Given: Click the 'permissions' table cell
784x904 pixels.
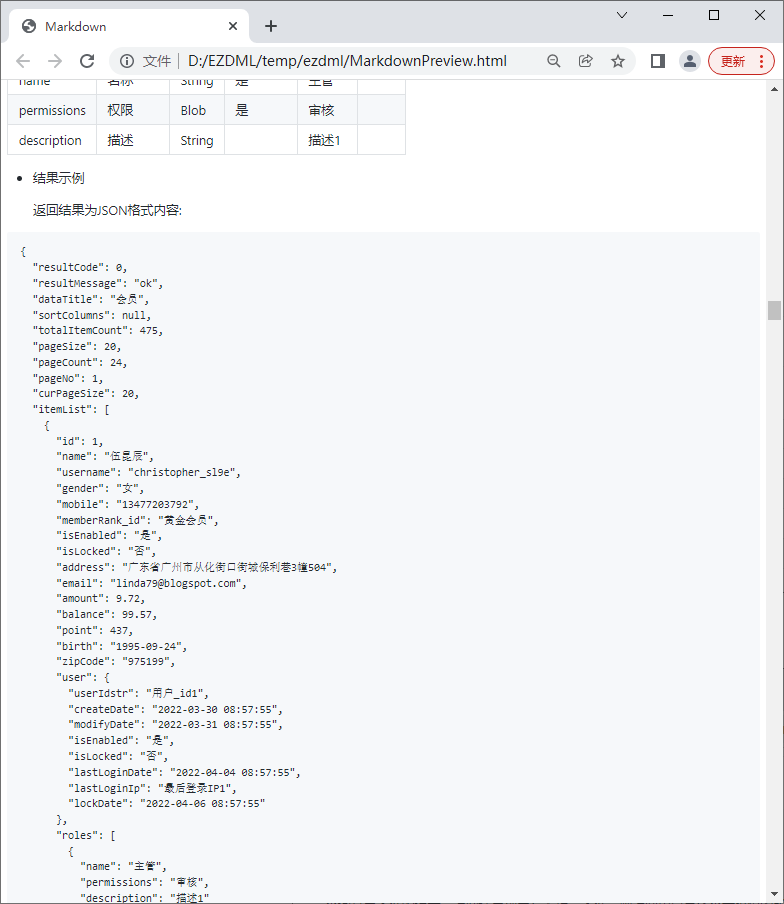Looking at the screenshot, I should pos(52,110).
